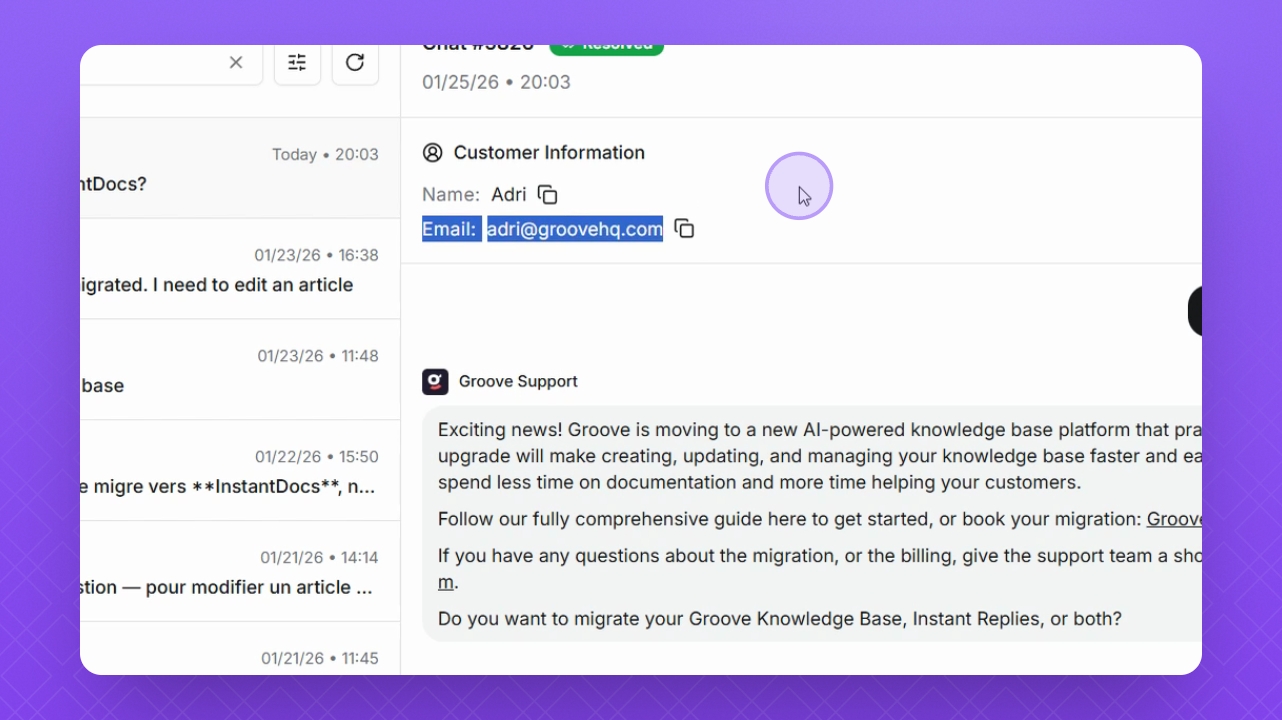This screenshot has height=720, width=1282.
Task: Copy the customer name Adri
Action: click(548, 195)
